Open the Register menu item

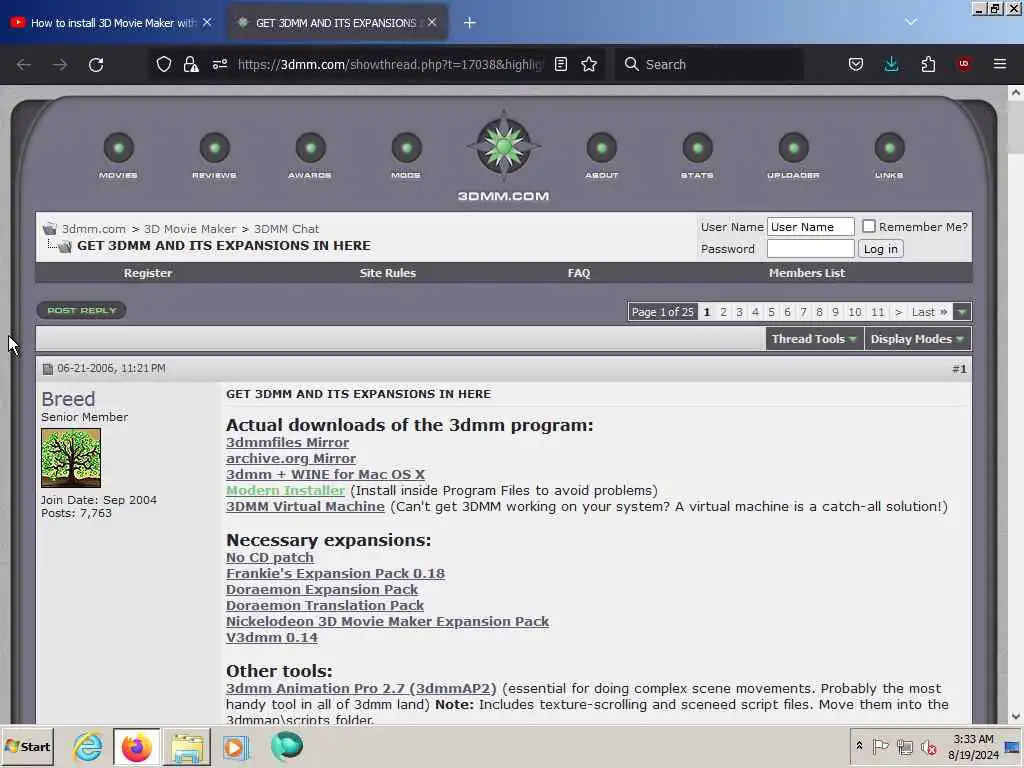(148, 273)
